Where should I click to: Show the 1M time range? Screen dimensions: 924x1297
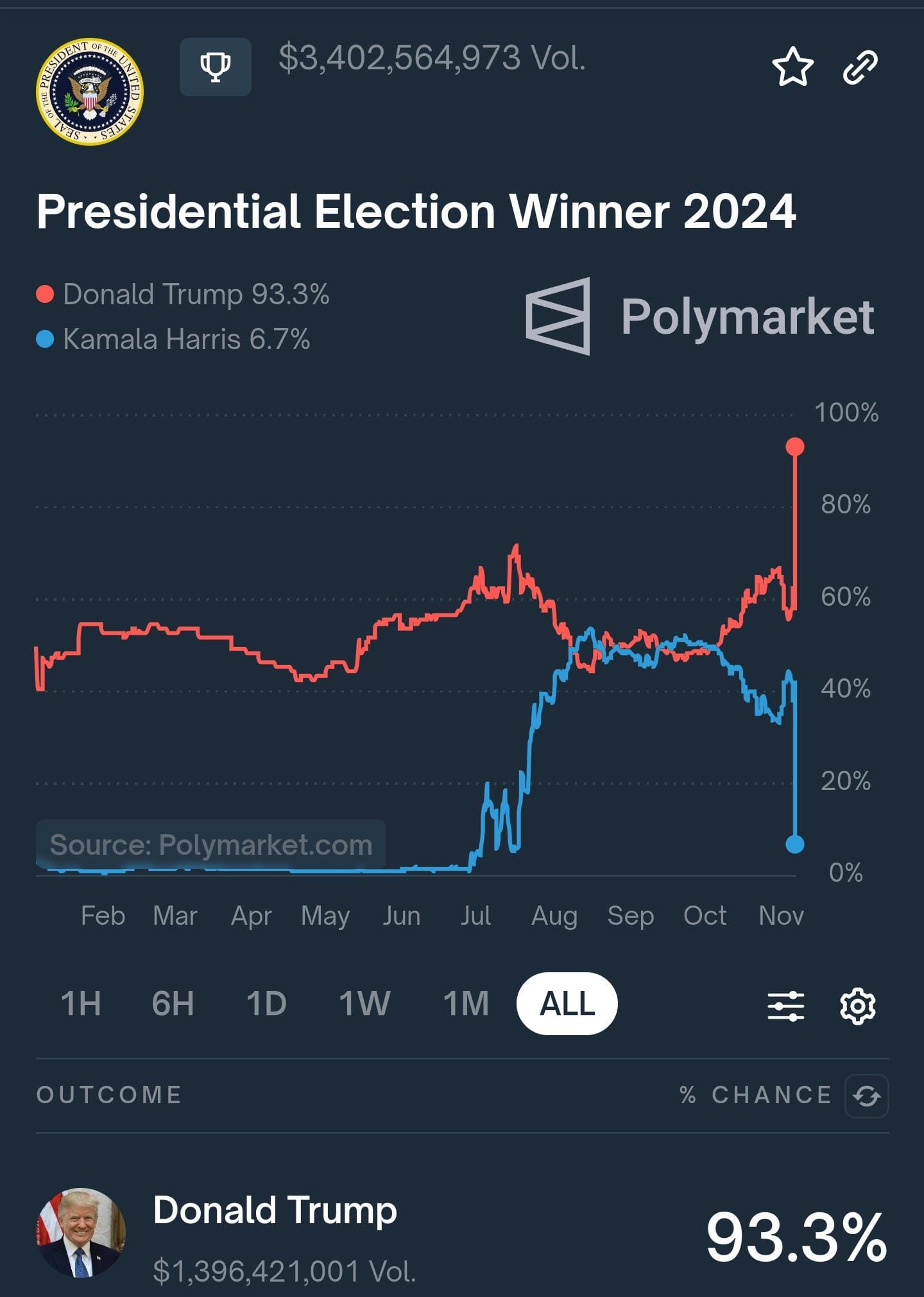pos(466,1004)
